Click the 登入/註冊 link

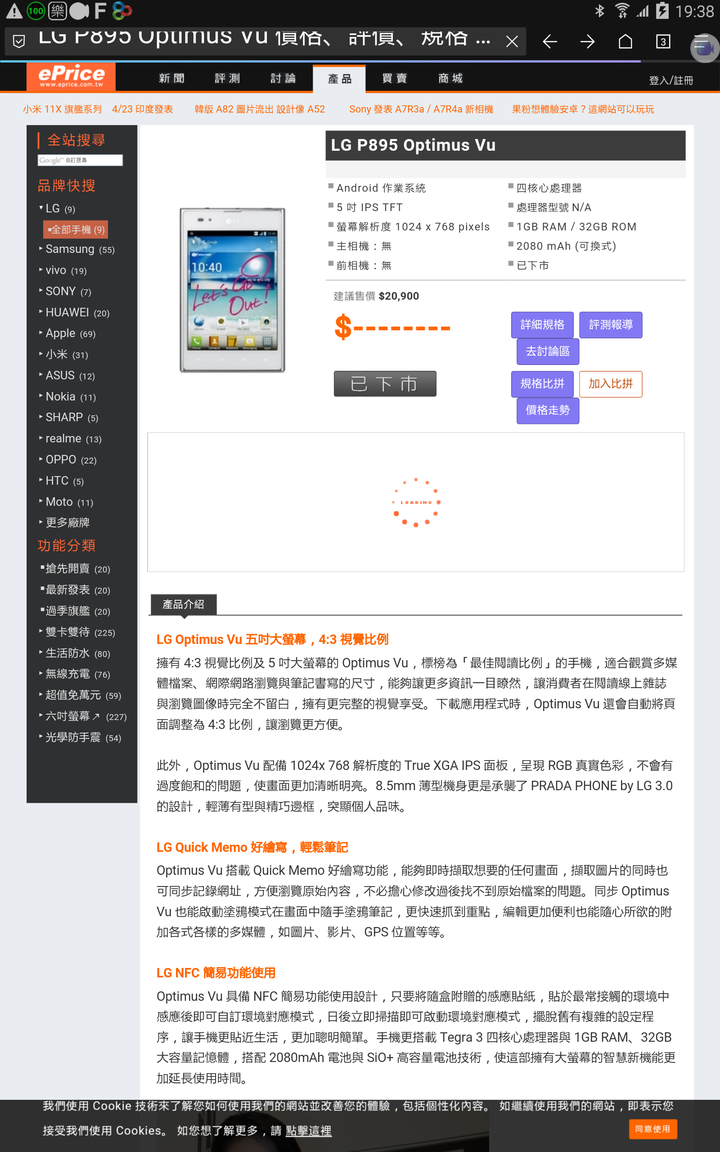(x=671, y=80)
